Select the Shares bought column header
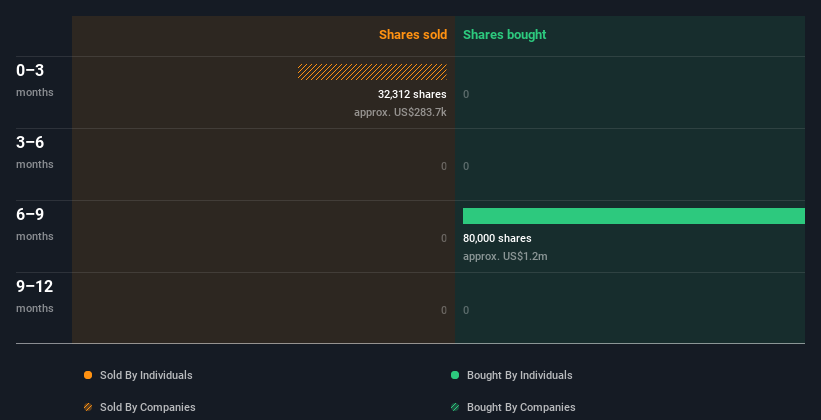The image size is (821, 420). click(x=504, y=35)
